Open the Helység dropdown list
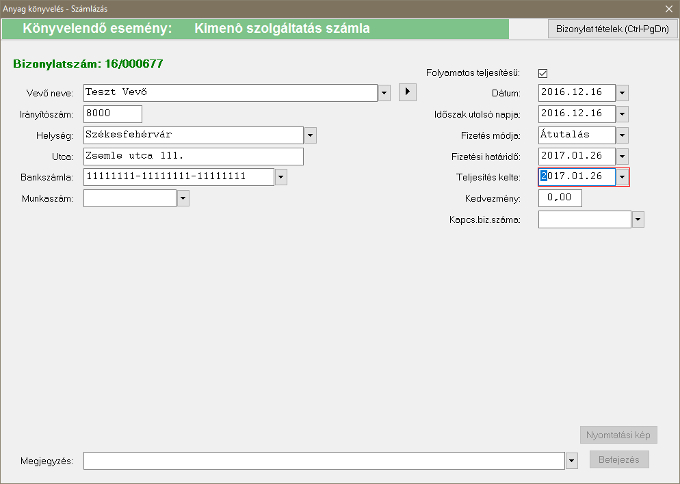Viewport: 680px width, 484px height. pyautogui.click(x=310, y=135)
